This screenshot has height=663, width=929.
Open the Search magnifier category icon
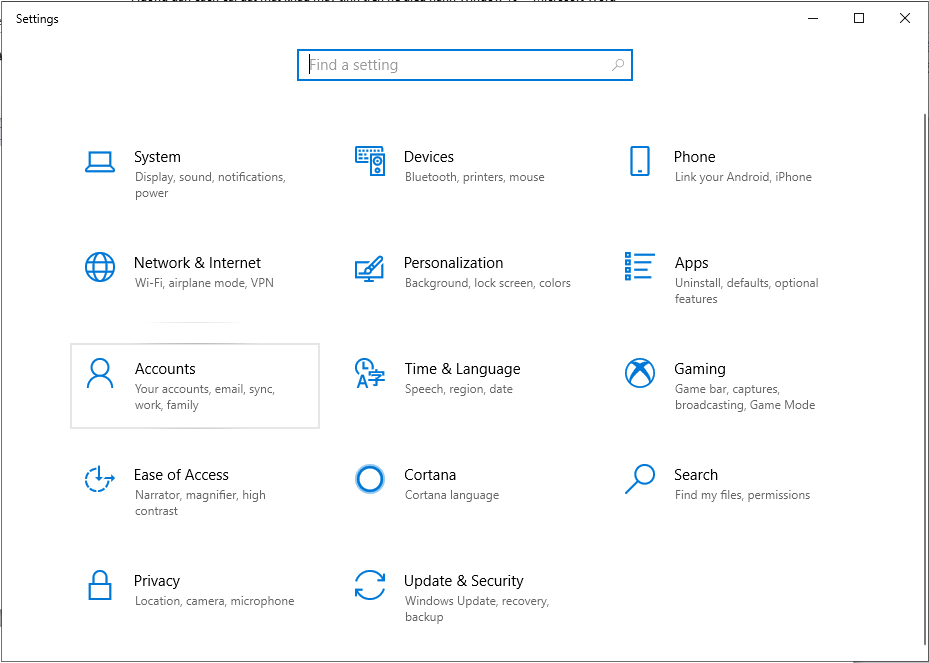click(x=640, y=479)
